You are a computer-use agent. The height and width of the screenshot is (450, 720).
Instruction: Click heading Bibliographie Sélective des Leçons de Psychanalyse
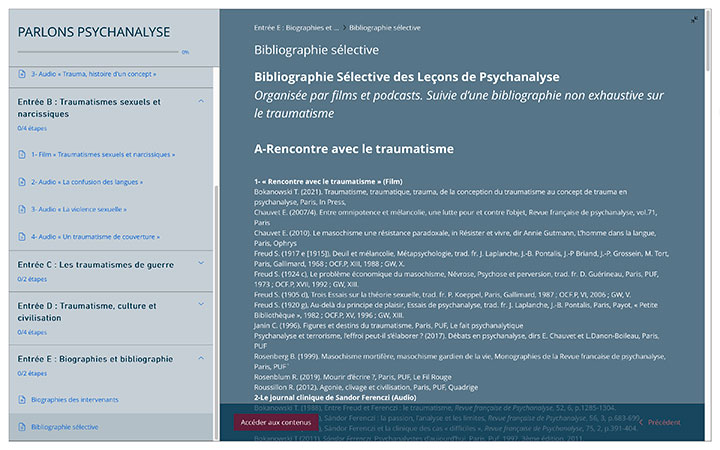pos(407,77)
